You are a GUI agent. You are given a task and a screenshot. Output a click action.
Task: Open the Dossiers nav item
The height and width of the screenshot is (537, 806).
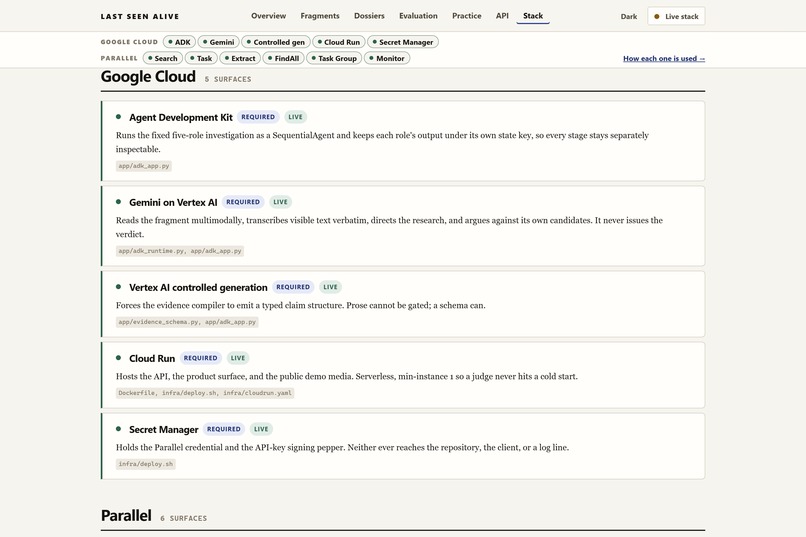(x=369, y=16)
